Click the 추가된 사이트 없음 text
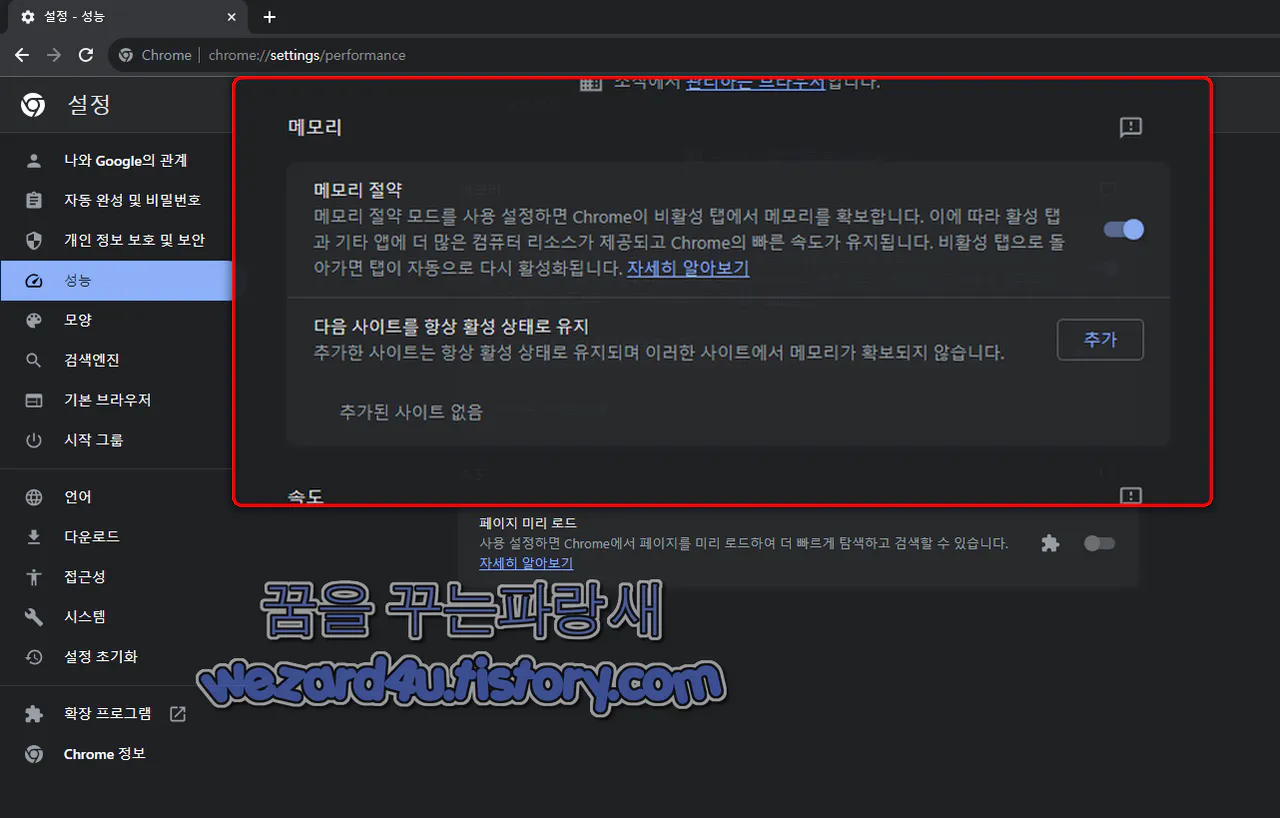Image resolution: width=1280 pixels, height=818 pixels. [x=411, y=412]
